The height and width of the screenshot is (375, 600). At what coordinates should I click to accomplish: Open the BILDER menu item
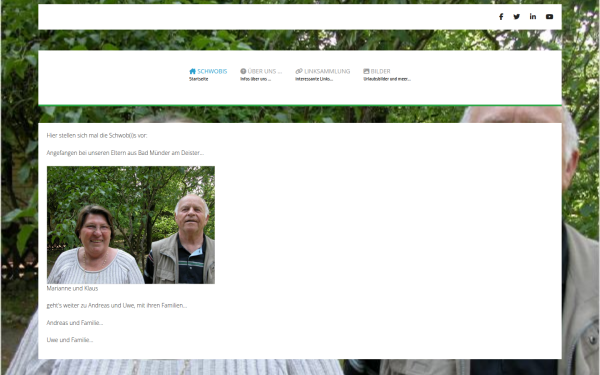point(380,71)
